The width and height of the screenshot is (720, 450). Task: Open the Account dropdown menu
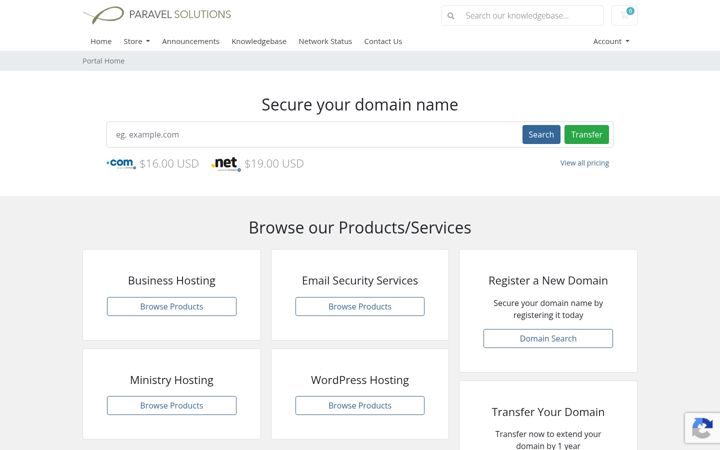tap(611, 41)
